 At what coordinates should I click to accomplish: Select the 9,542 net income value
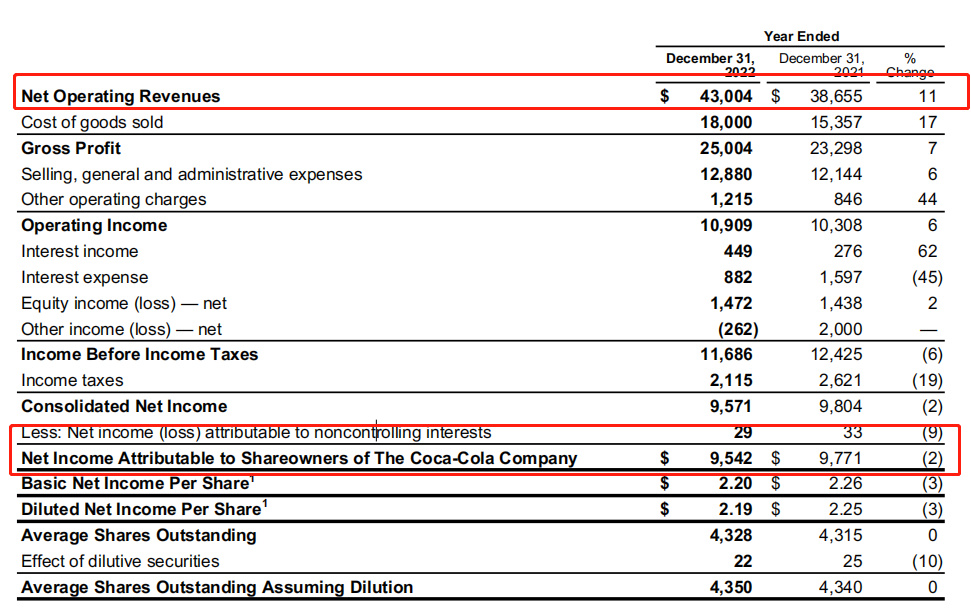pos(731,458)
